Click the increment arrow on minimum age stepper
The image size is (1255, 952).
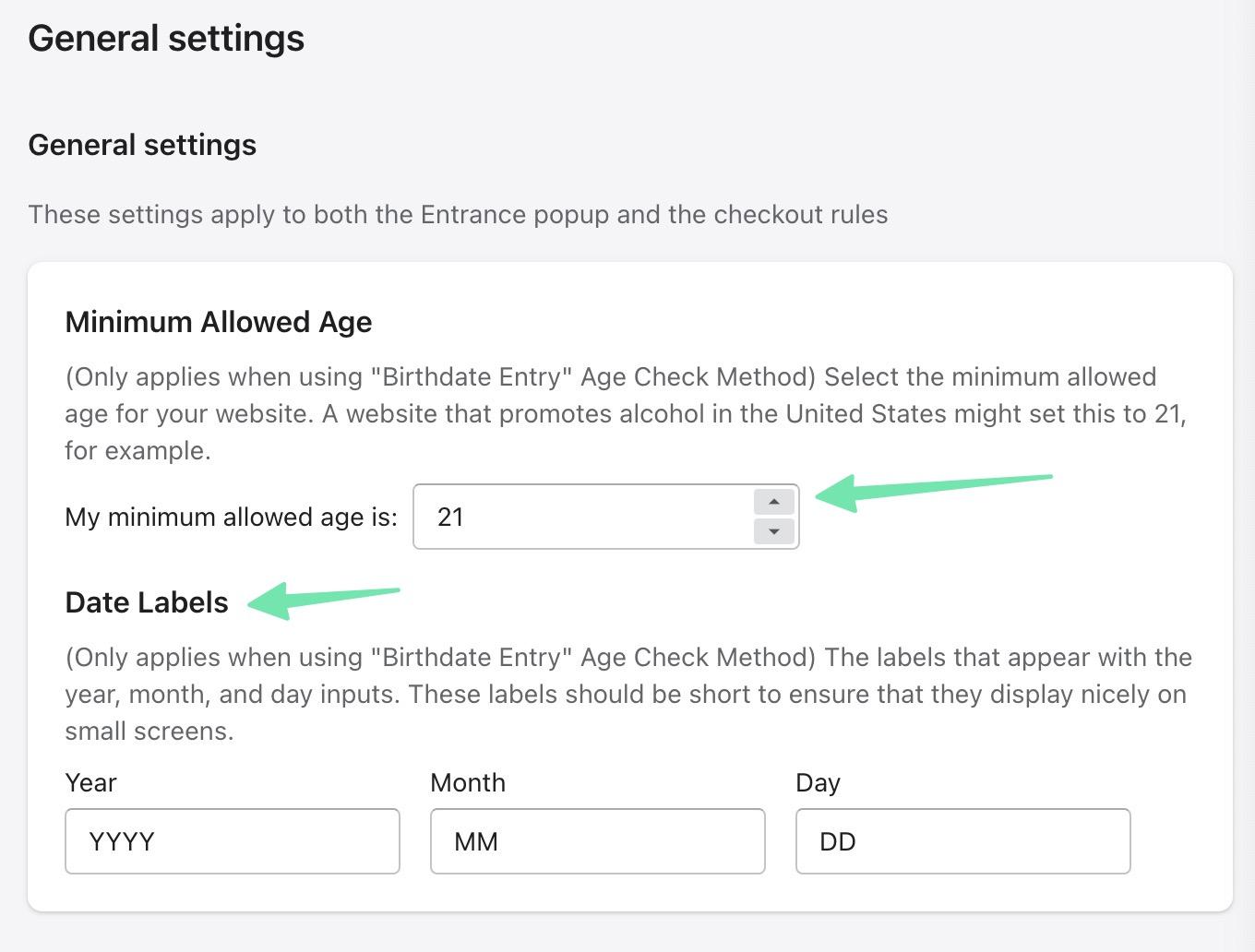pyautogui.click(x=772, y=502)
